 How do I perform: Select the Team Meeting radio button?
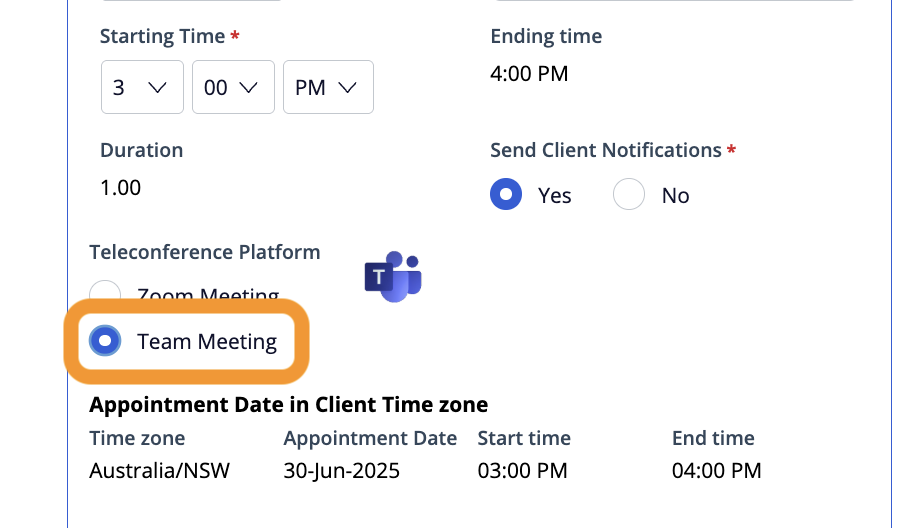(x=104, y=341)
